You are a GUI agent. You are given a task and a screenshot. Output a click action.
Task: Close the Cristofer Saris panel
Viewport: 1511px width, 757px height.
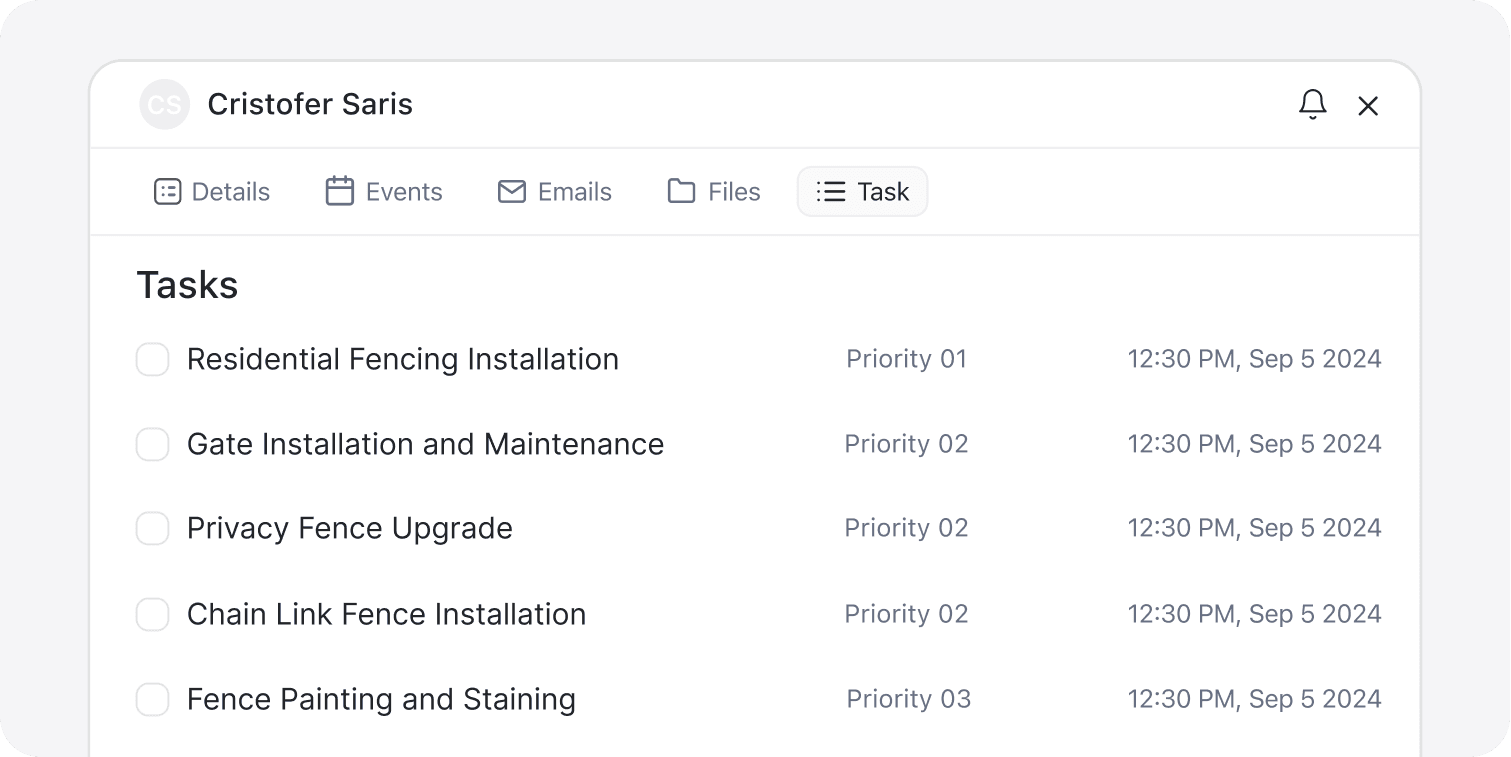pyautogui.click(x=1368, y=106)
